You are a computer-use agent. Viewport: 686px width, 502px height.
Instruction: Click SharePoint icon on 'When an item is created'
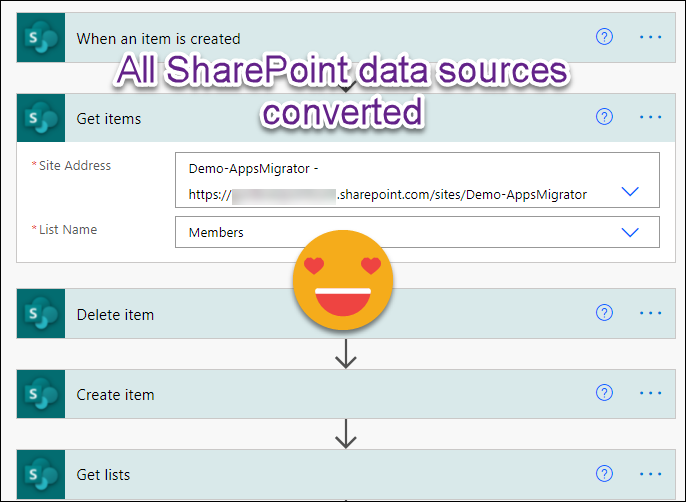[x=41, y=38]
